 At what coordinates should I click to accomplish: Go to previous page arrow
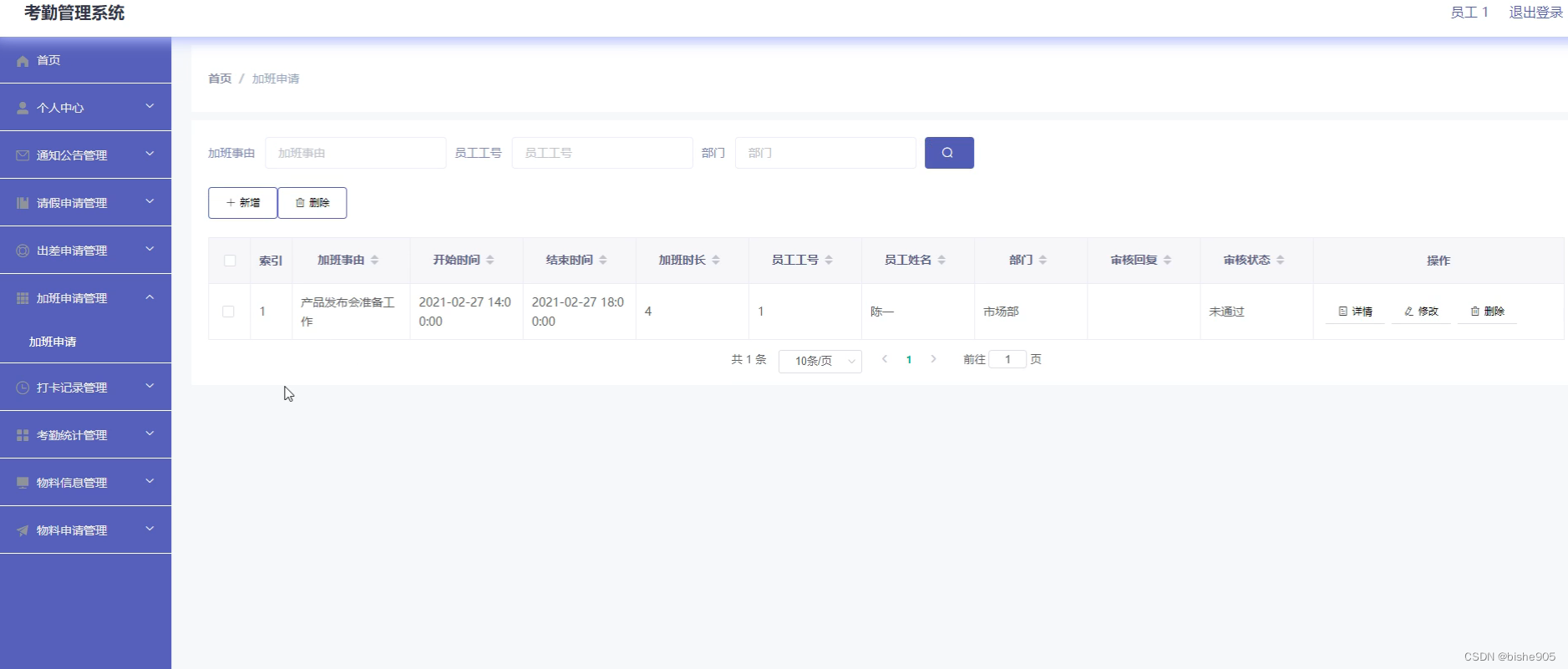coord(885,359)
